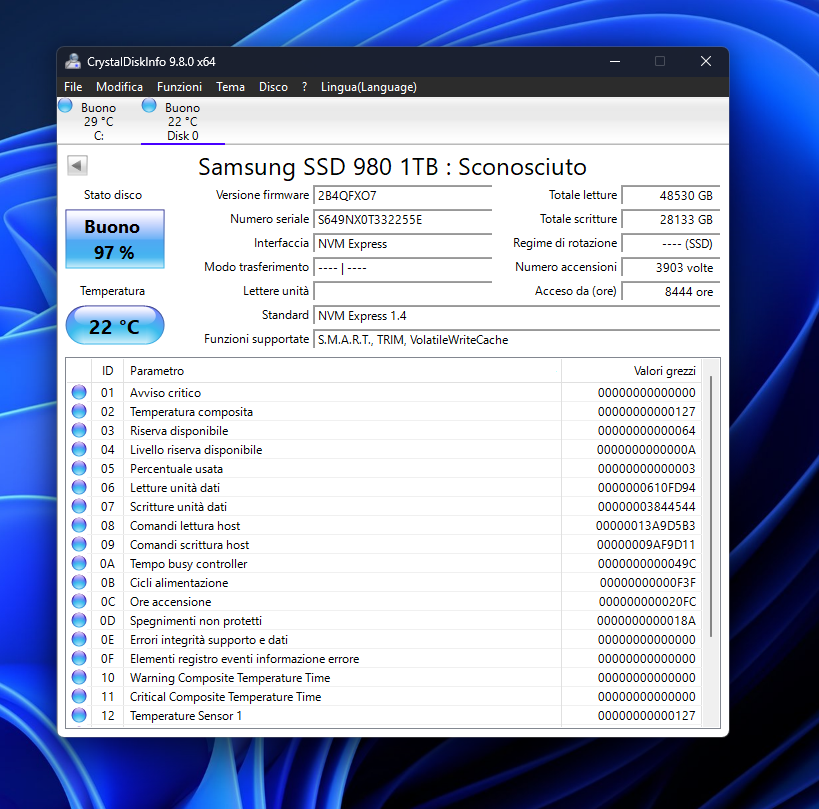Click the Buono 97 % health status button

pos(115,239)
